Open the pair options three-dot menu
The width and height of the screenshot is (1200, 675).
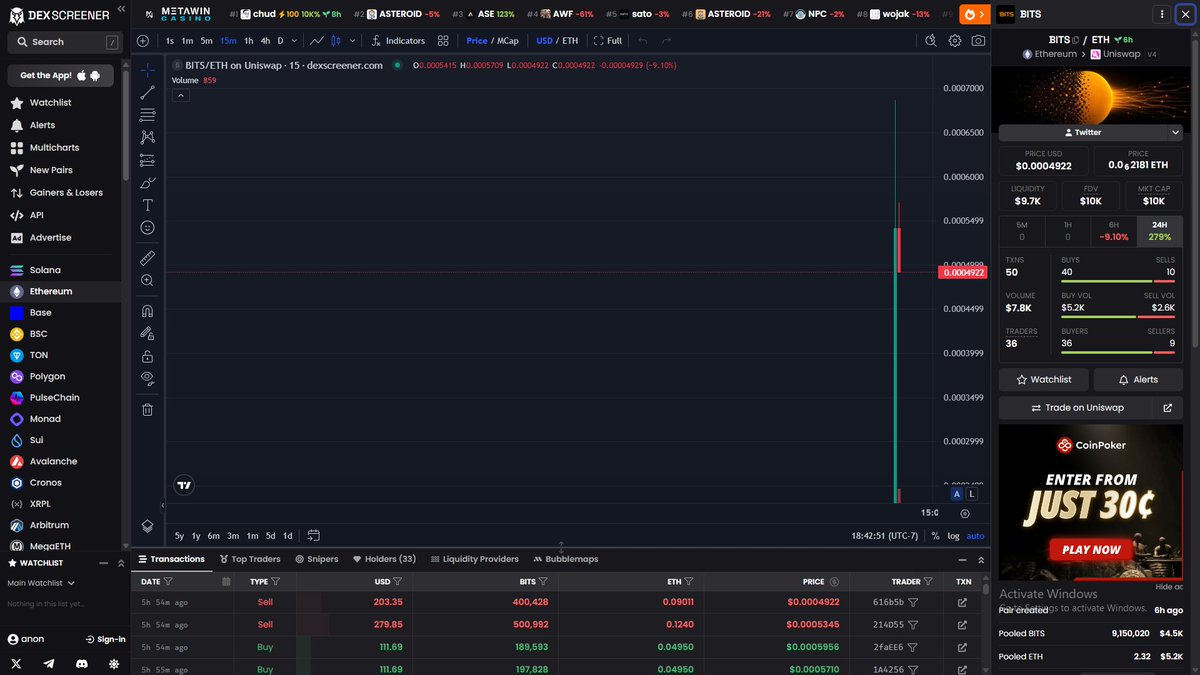(1160, 15)
